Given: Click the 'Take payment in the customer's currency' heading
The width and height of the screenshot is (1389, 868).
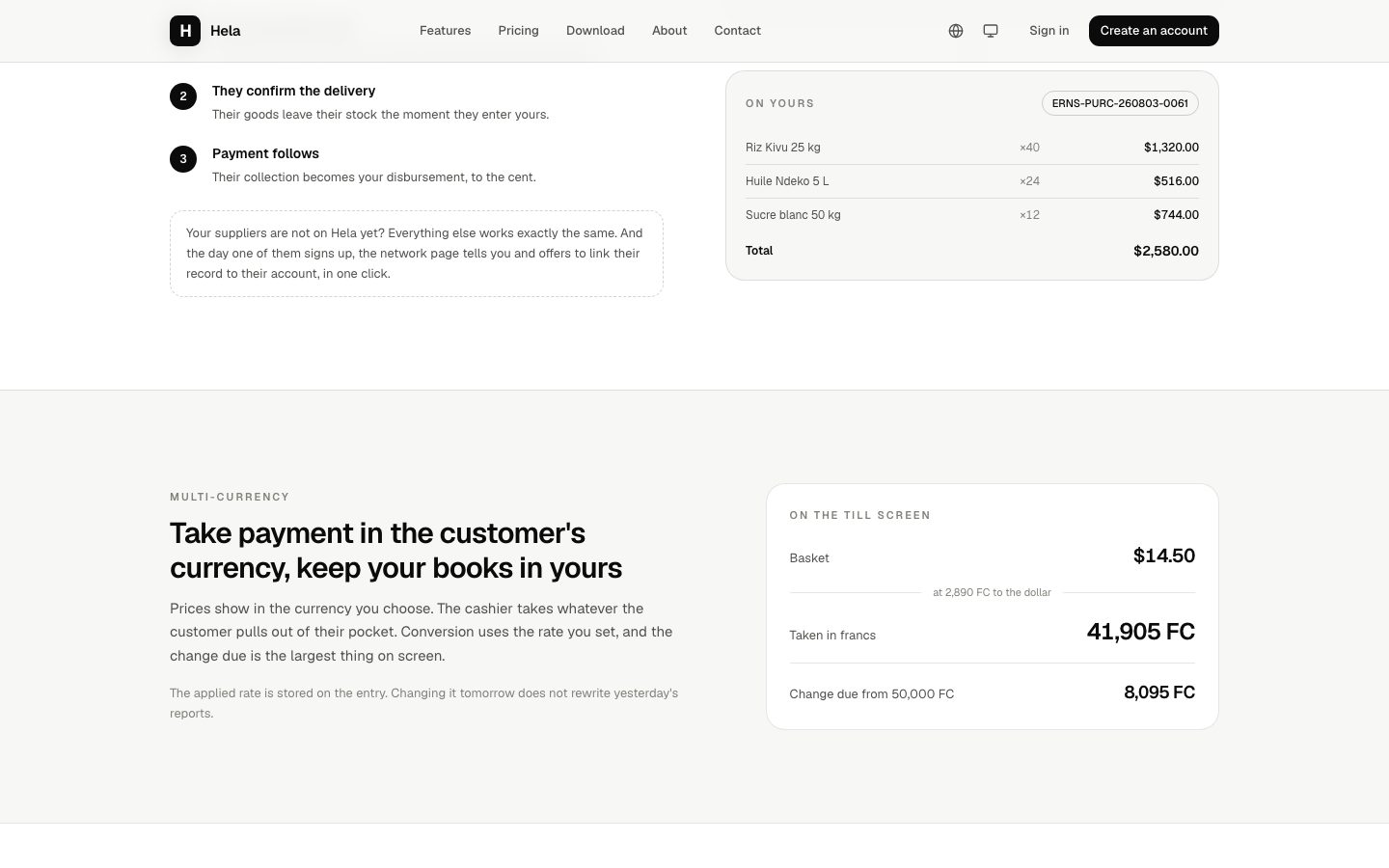Looking at the screenshot, I should tap(396, 551).
